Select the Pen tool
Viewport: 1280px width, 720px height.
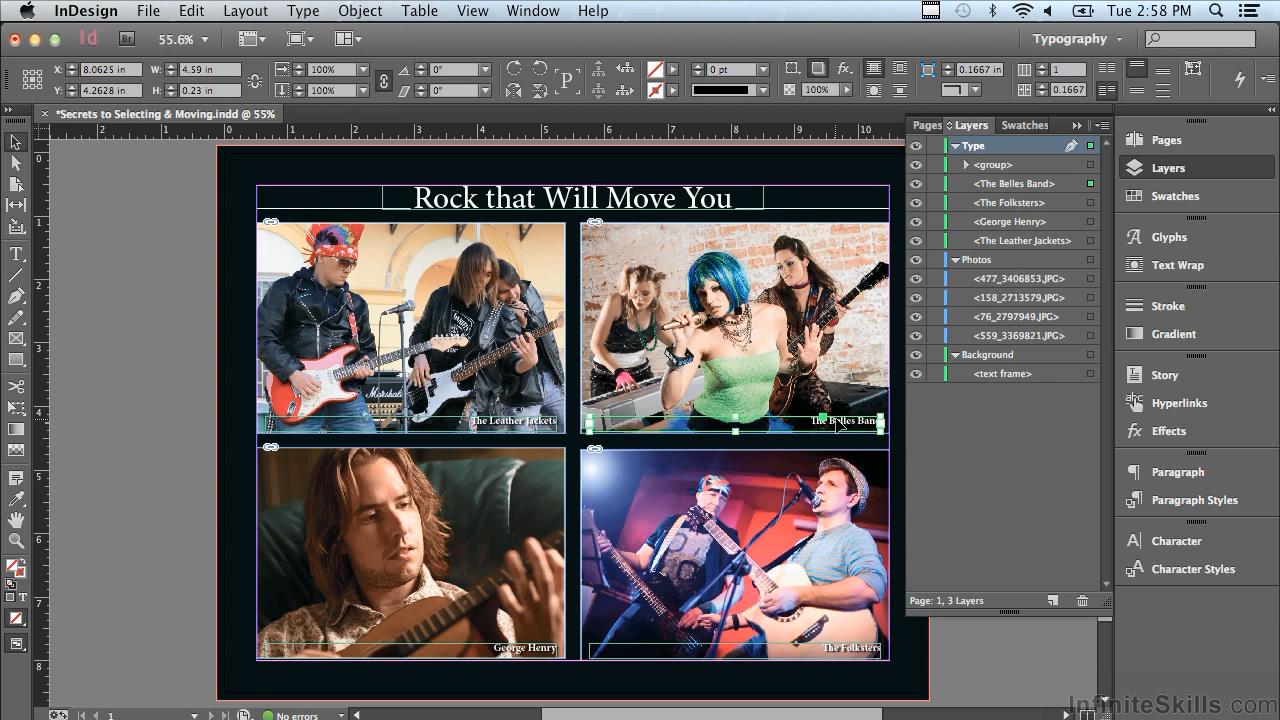[16, 297]
